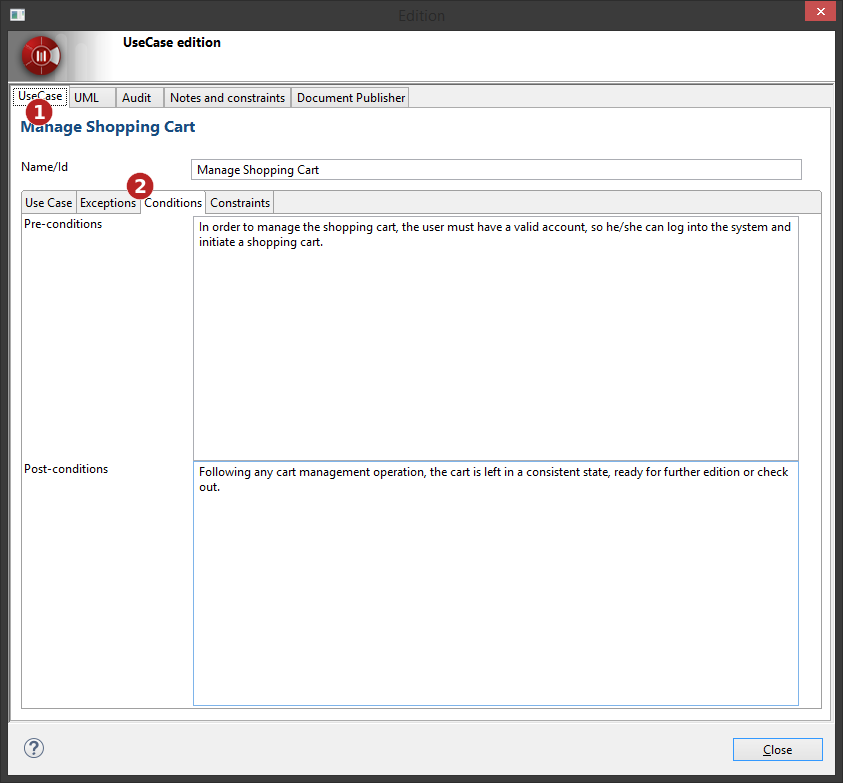The height and width of the screenshot is (783, 843).
Task: Click the Manage Shopping Cart blue heading
Action: click(108, 128)
